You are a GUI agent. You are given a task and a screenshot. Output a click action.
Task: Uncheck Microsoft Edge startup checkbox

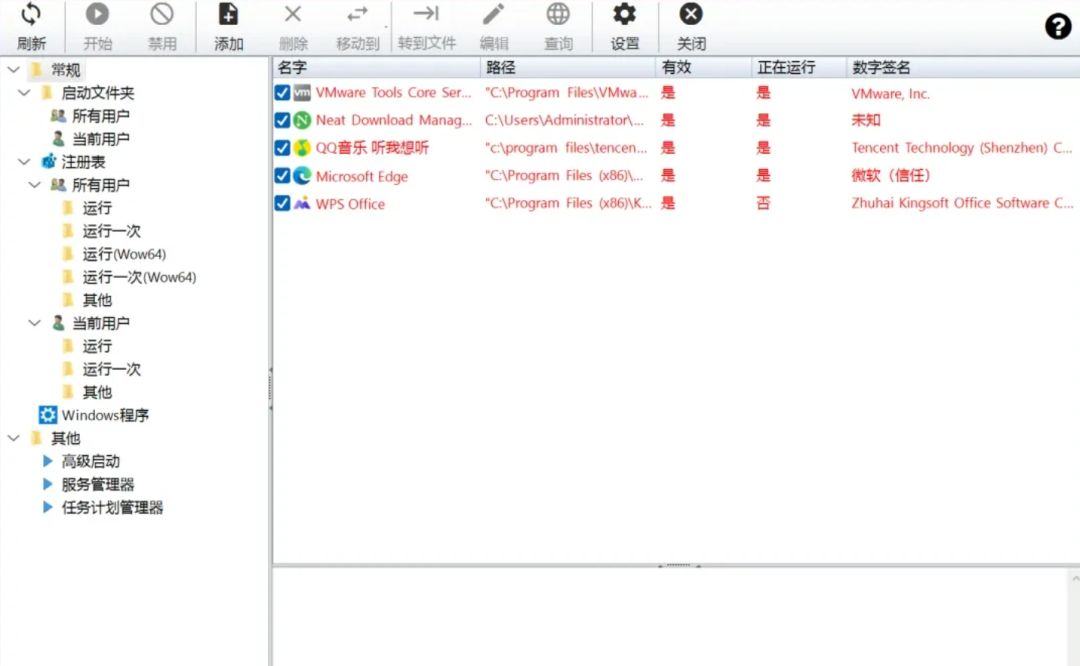click(282, 176)
